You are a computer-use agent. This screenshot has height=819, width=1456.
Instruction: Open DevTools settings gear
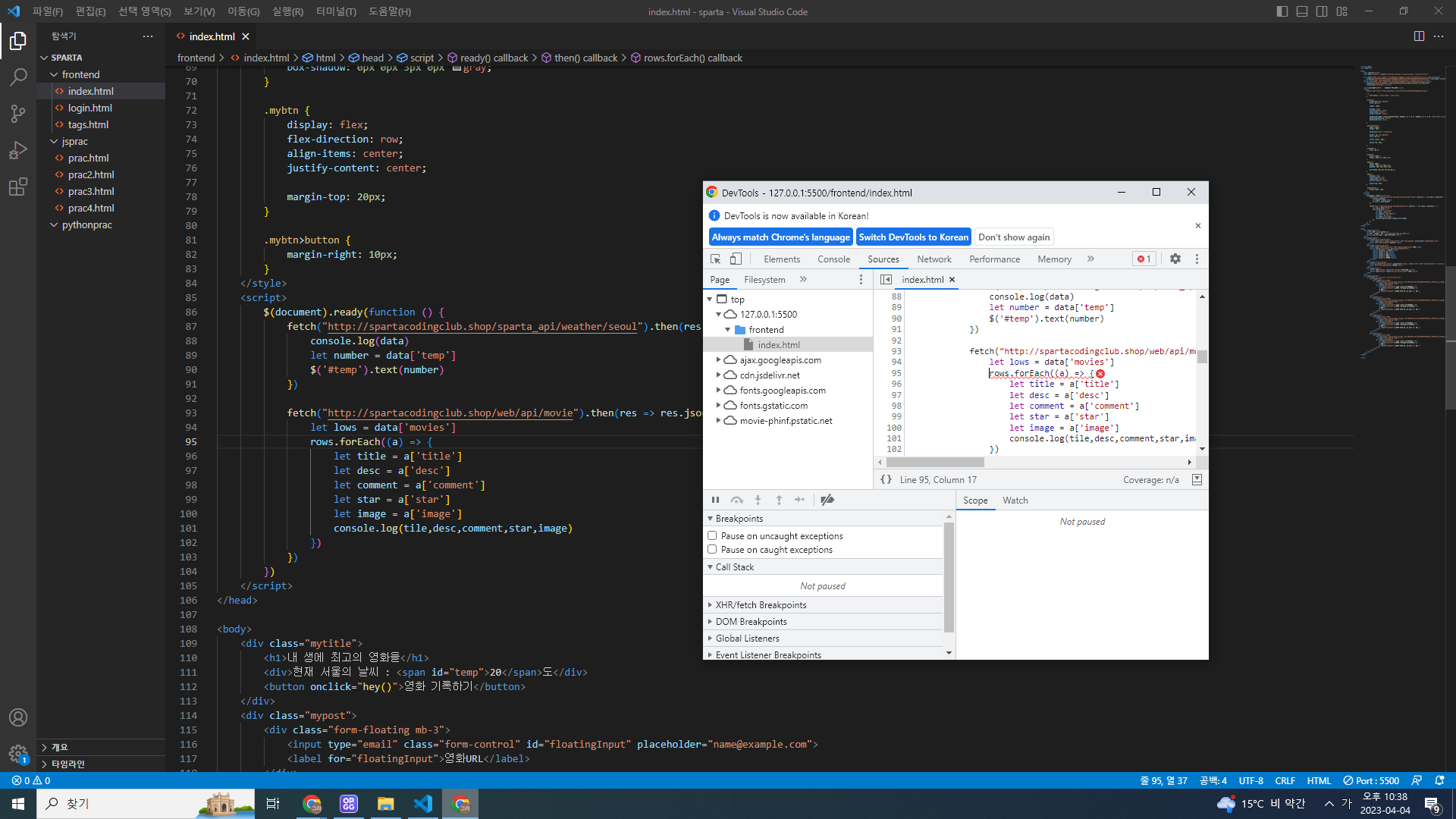tap(1175, 259)
